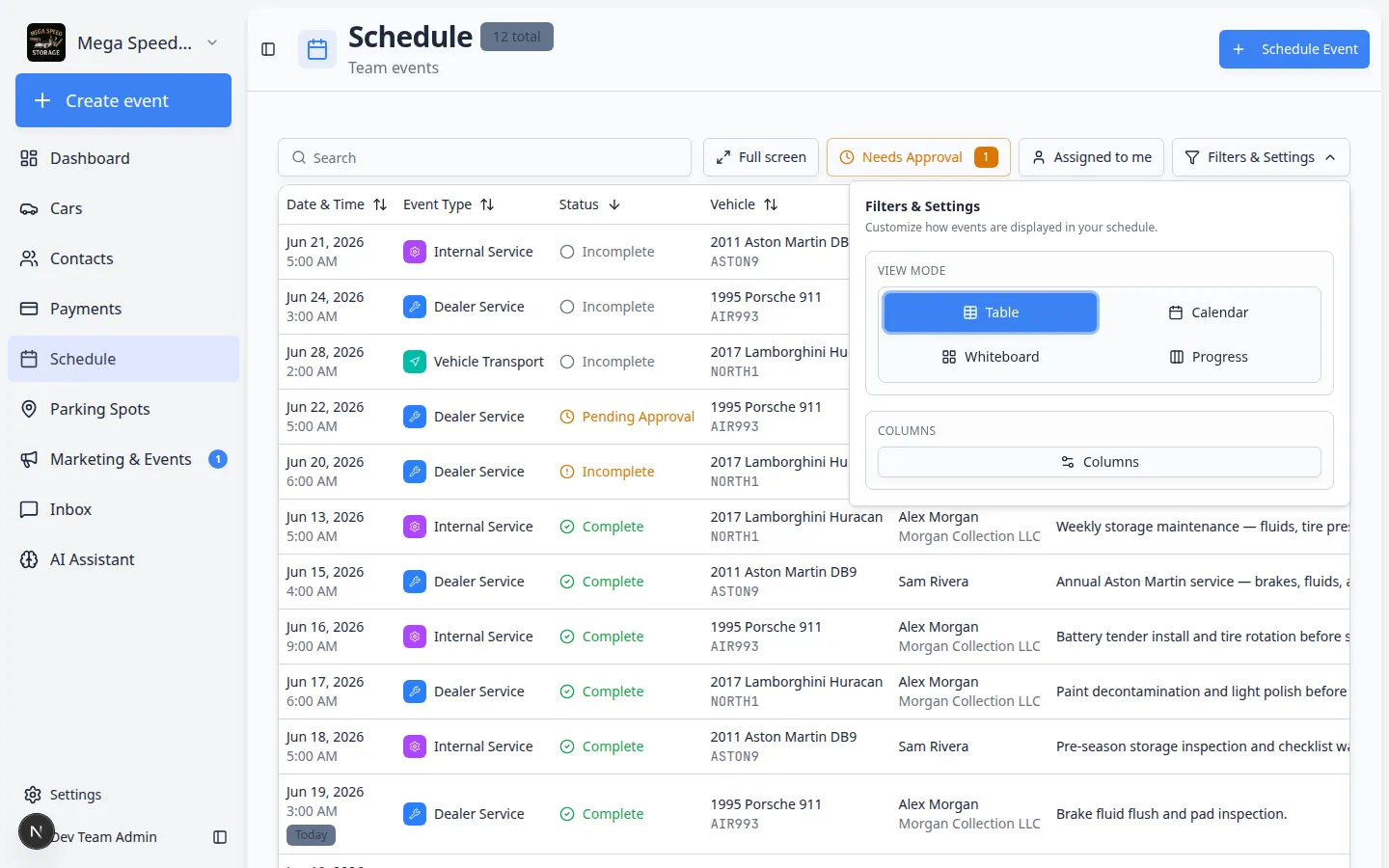Toggle the Assigned to me filter

coord(1092,157)
